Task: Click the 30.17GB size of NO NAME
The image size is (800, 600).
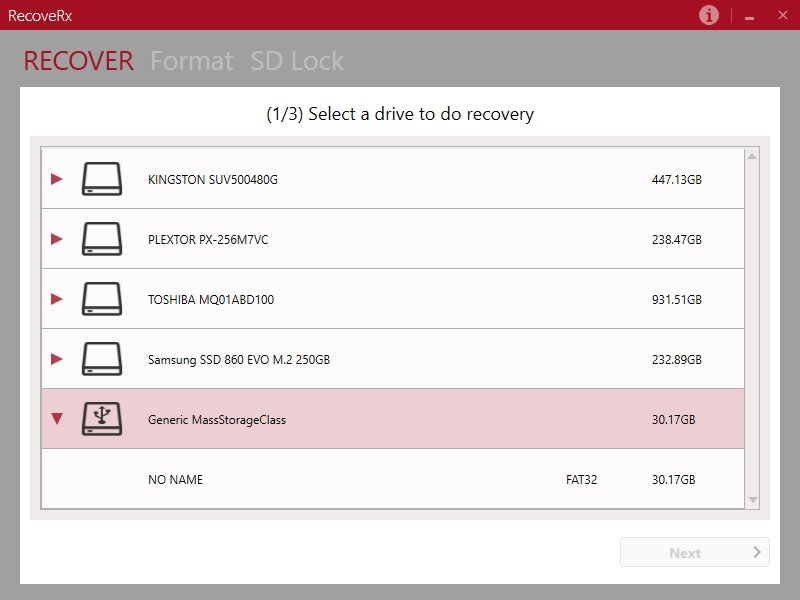Action: tap(673, 480)
